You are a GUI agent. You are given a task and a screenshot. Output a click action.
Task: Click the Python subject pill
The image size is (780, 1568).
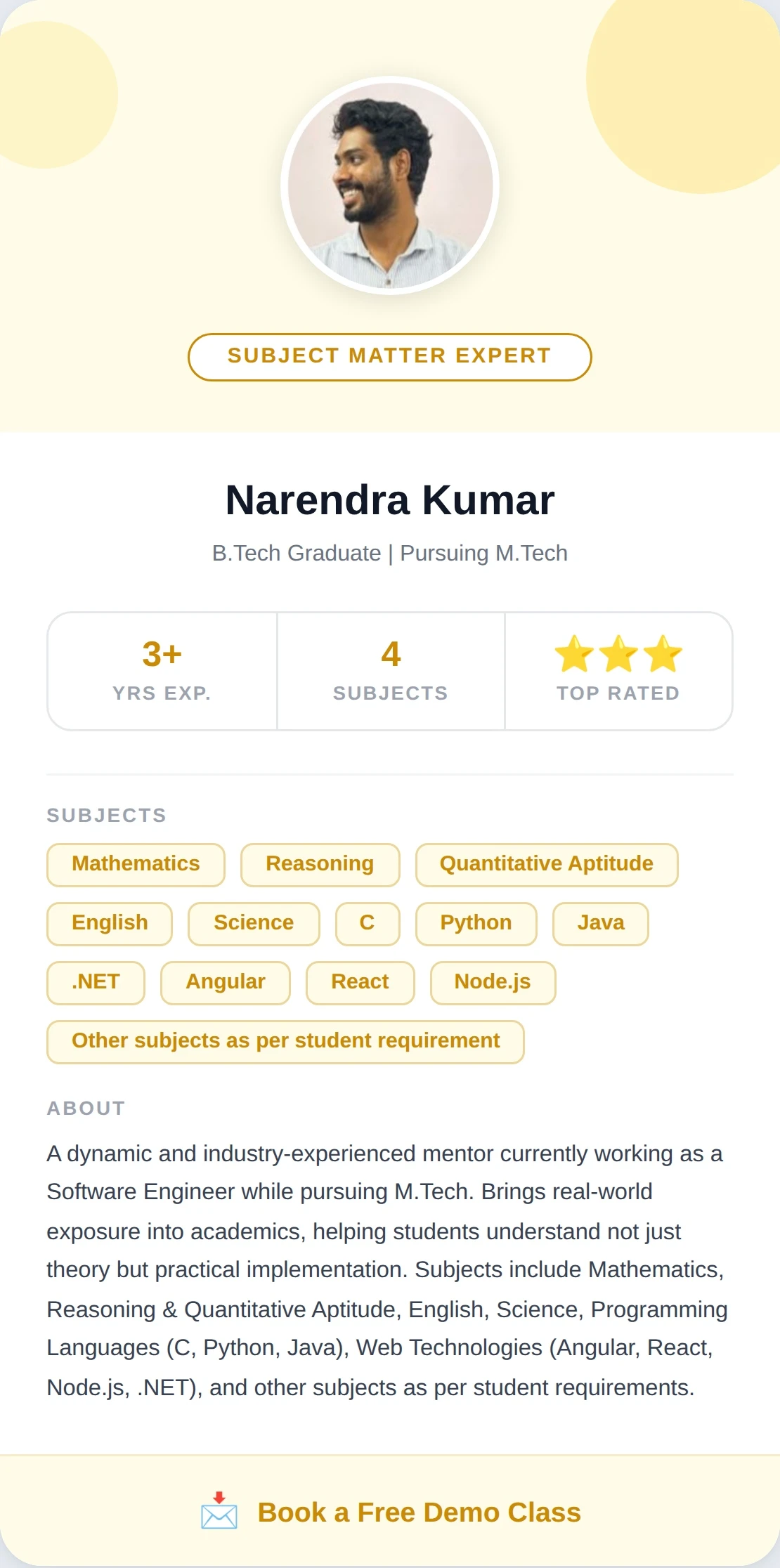pos(476,923)
